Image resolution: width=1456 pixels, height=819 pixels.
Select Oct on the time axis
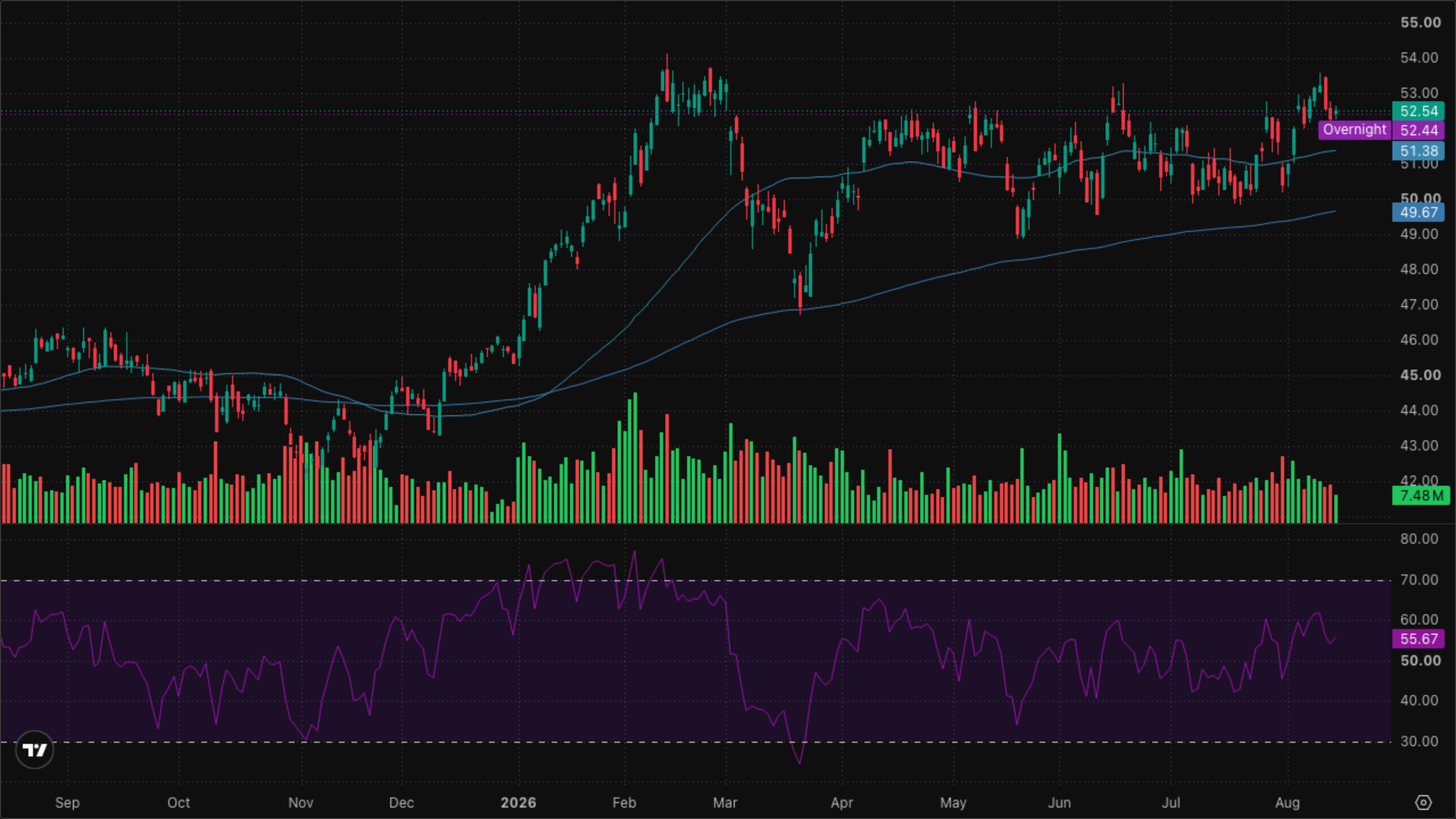coord(179,803)
